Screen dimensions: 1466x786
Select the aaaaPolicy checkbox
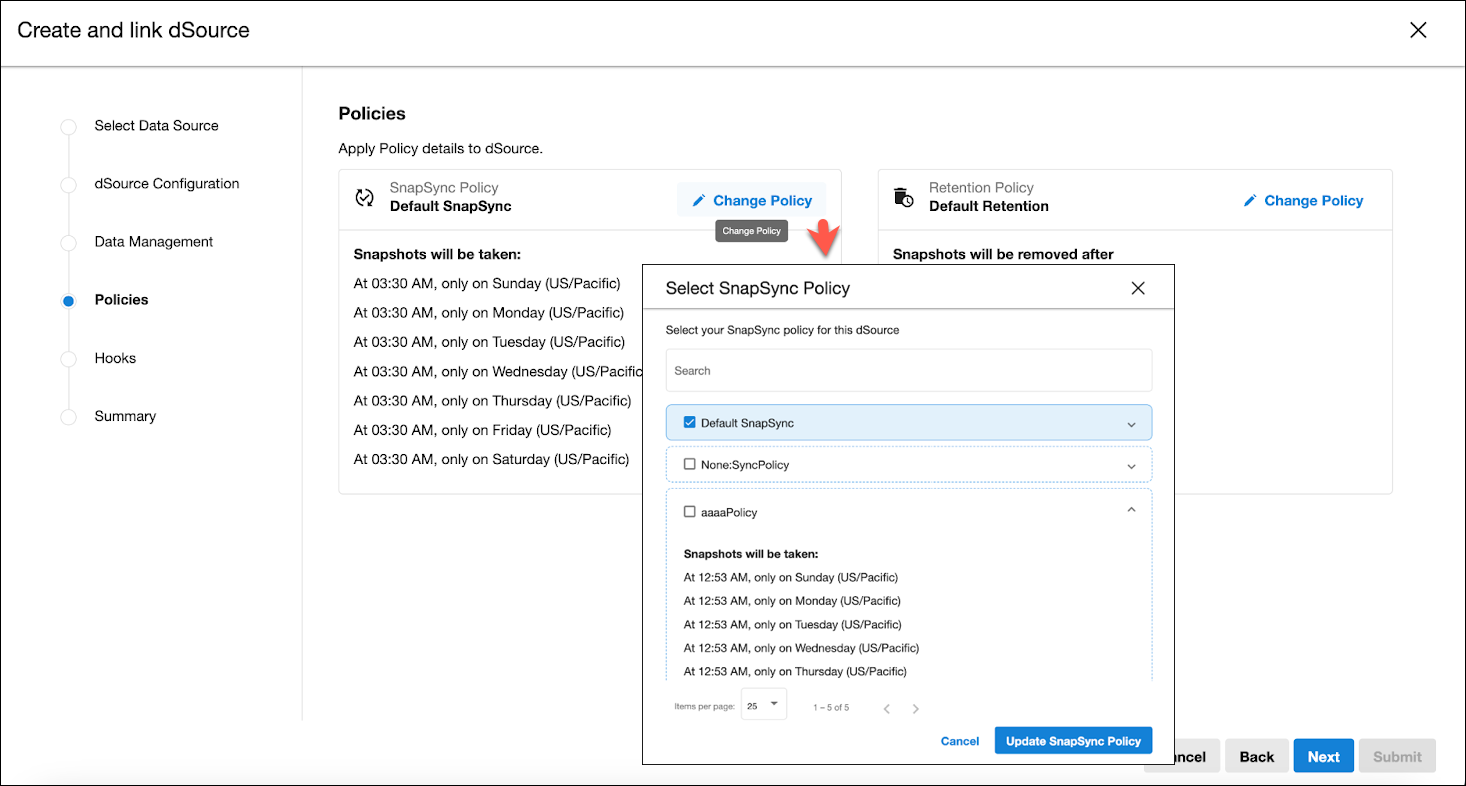coord(689,512)
